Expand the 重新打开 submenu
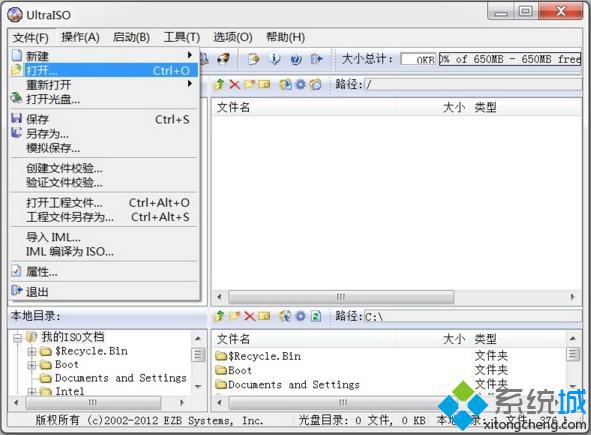Image resolution: width=591 pixels, height=435 pixels. tap(104, 85)
